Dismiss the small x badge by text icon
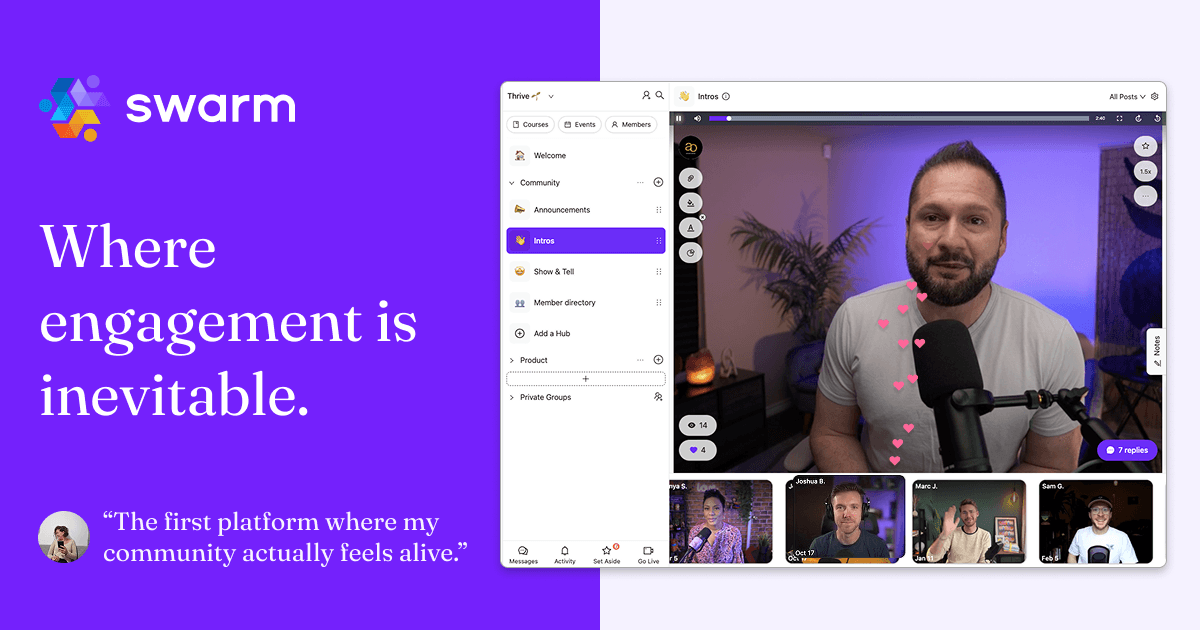This screenshot has width=1200, height=630. click(702, 217)
